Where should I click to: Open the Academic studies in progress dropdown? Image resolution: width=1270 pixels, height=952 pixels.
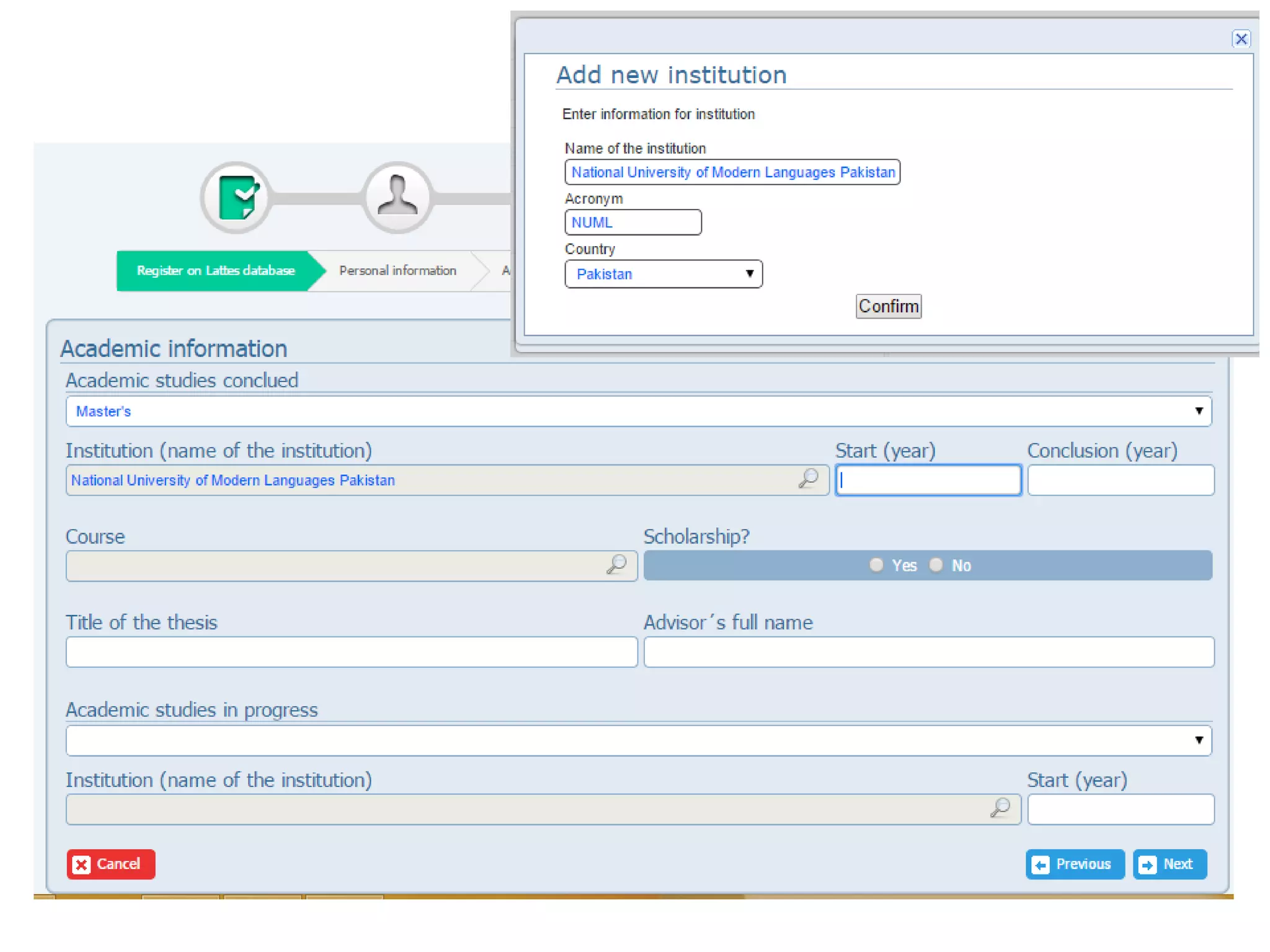click(638, 741)
